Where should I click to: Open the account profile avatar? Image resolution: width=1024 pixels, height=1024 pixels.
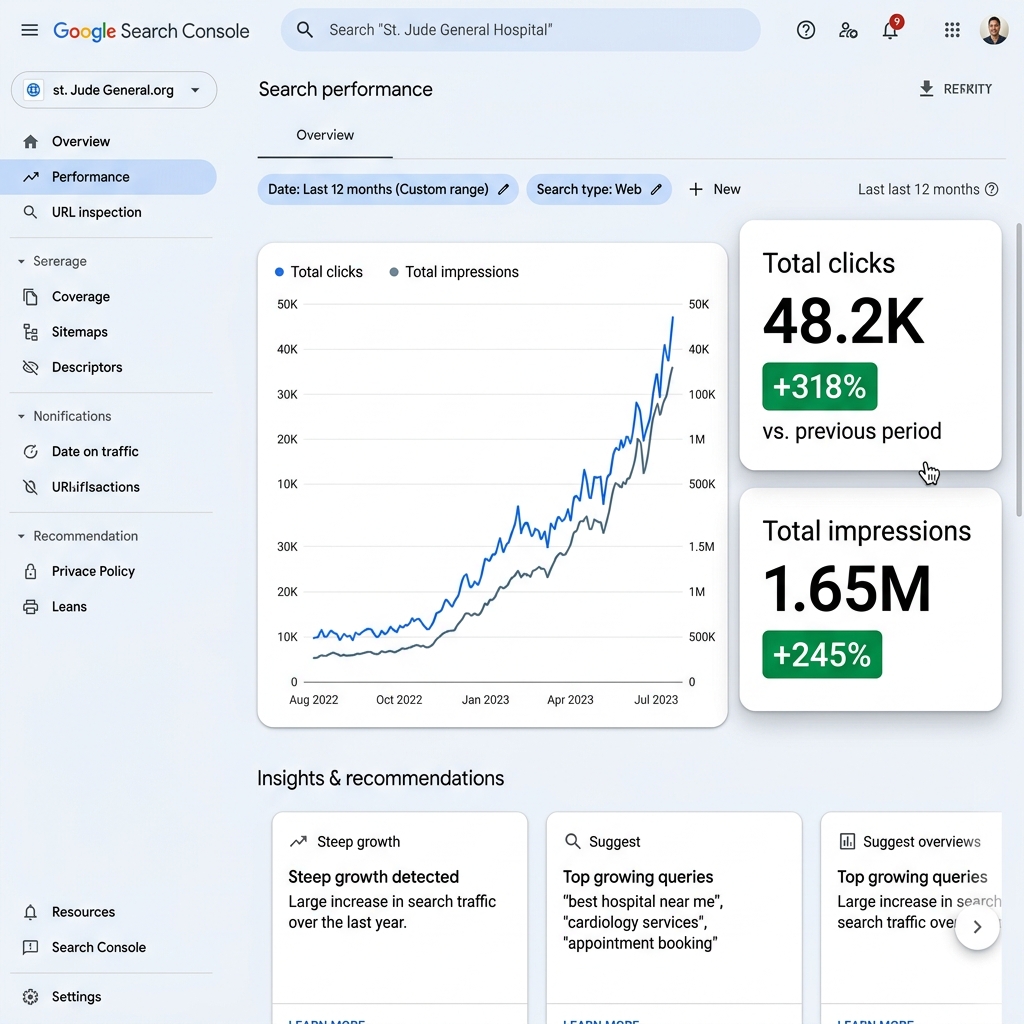[x=993, y=30]
